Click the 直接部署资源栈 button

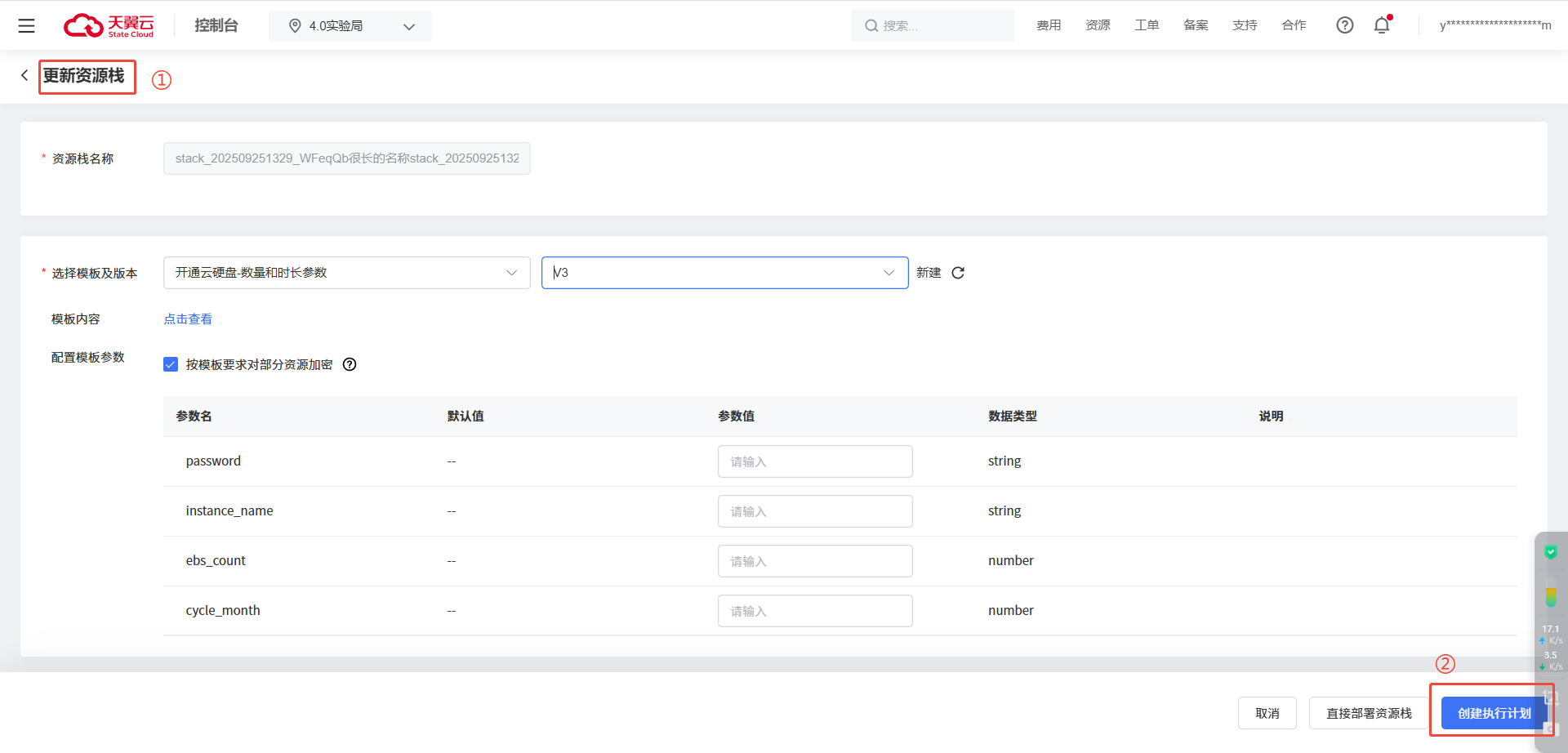click(x=1368, y=713)
